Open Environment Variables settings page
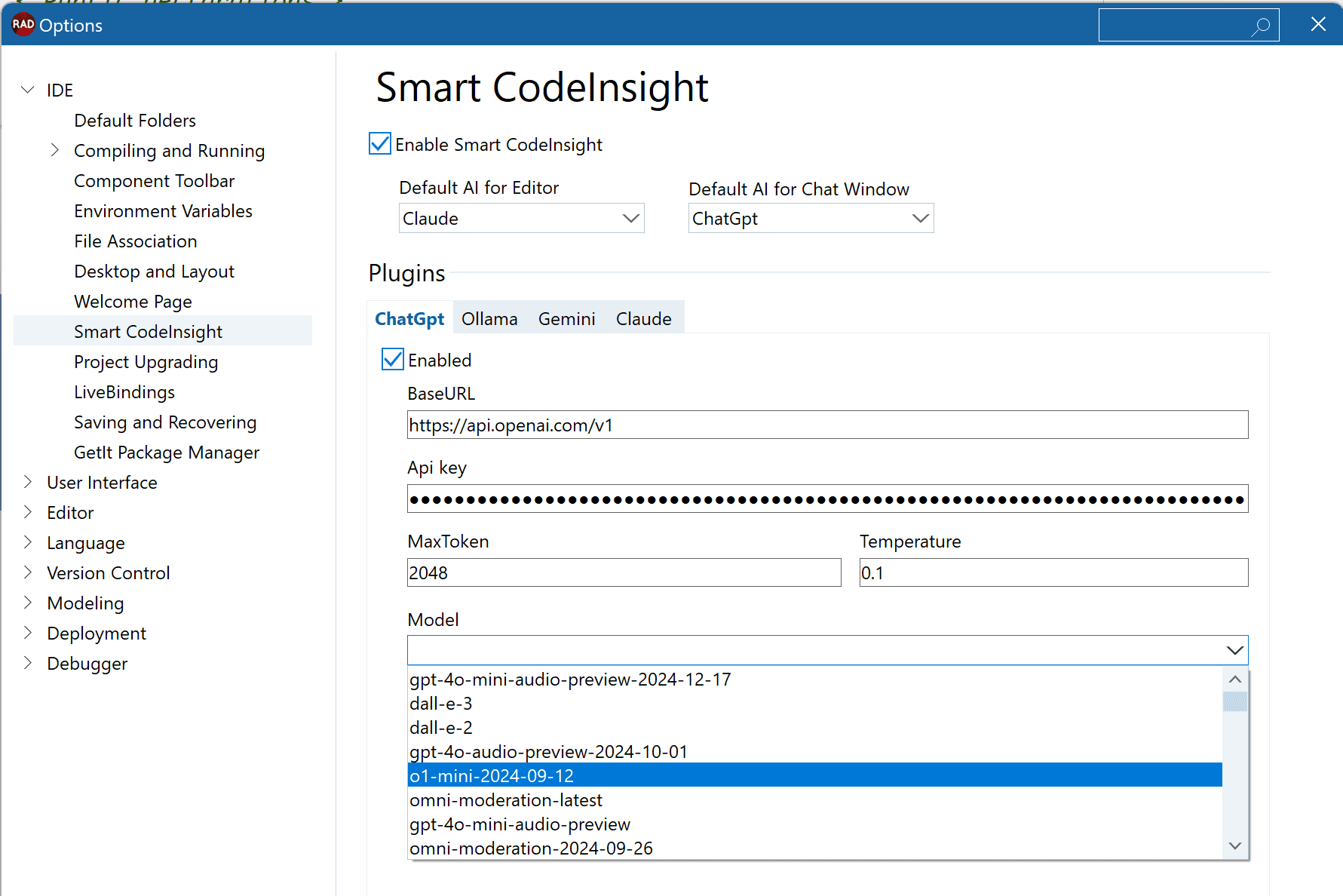This screenshot has width=1343, height=896. [163, 211]
